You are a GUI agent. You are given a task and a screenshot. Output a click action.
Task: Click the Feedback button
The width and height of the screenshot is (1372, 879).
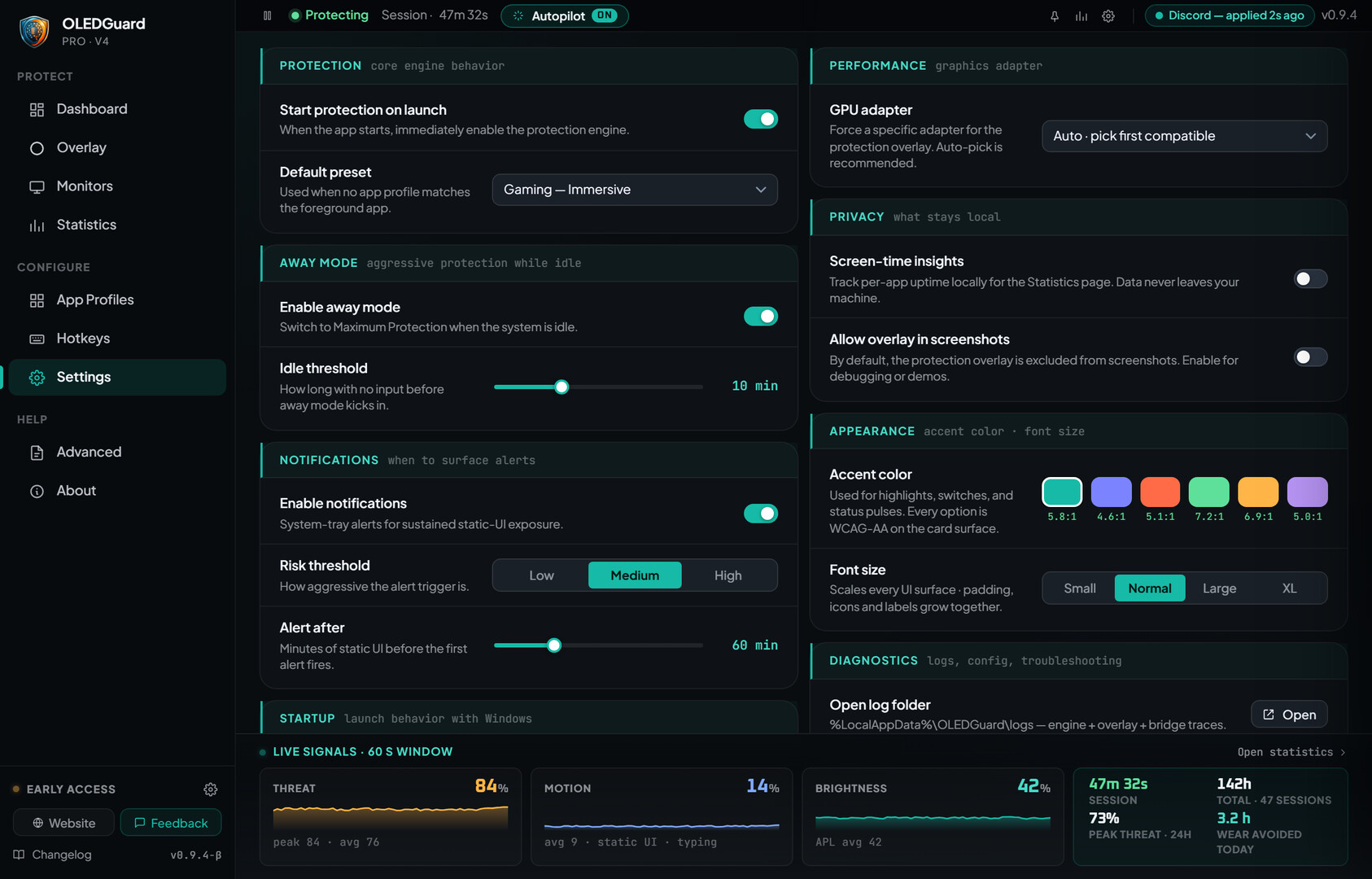click(x=171, y=823)
